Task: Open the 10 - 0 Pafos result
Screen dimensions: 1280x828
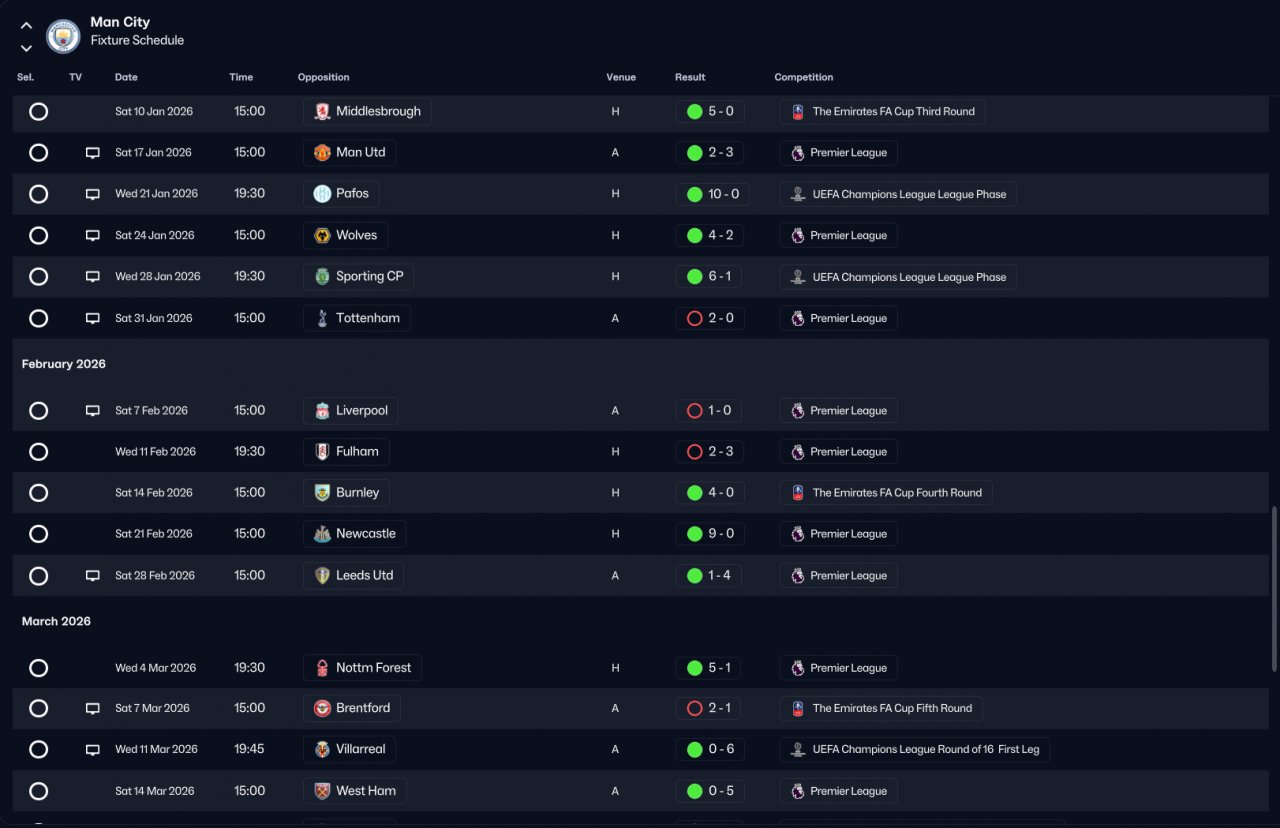Action: (712, 194)
